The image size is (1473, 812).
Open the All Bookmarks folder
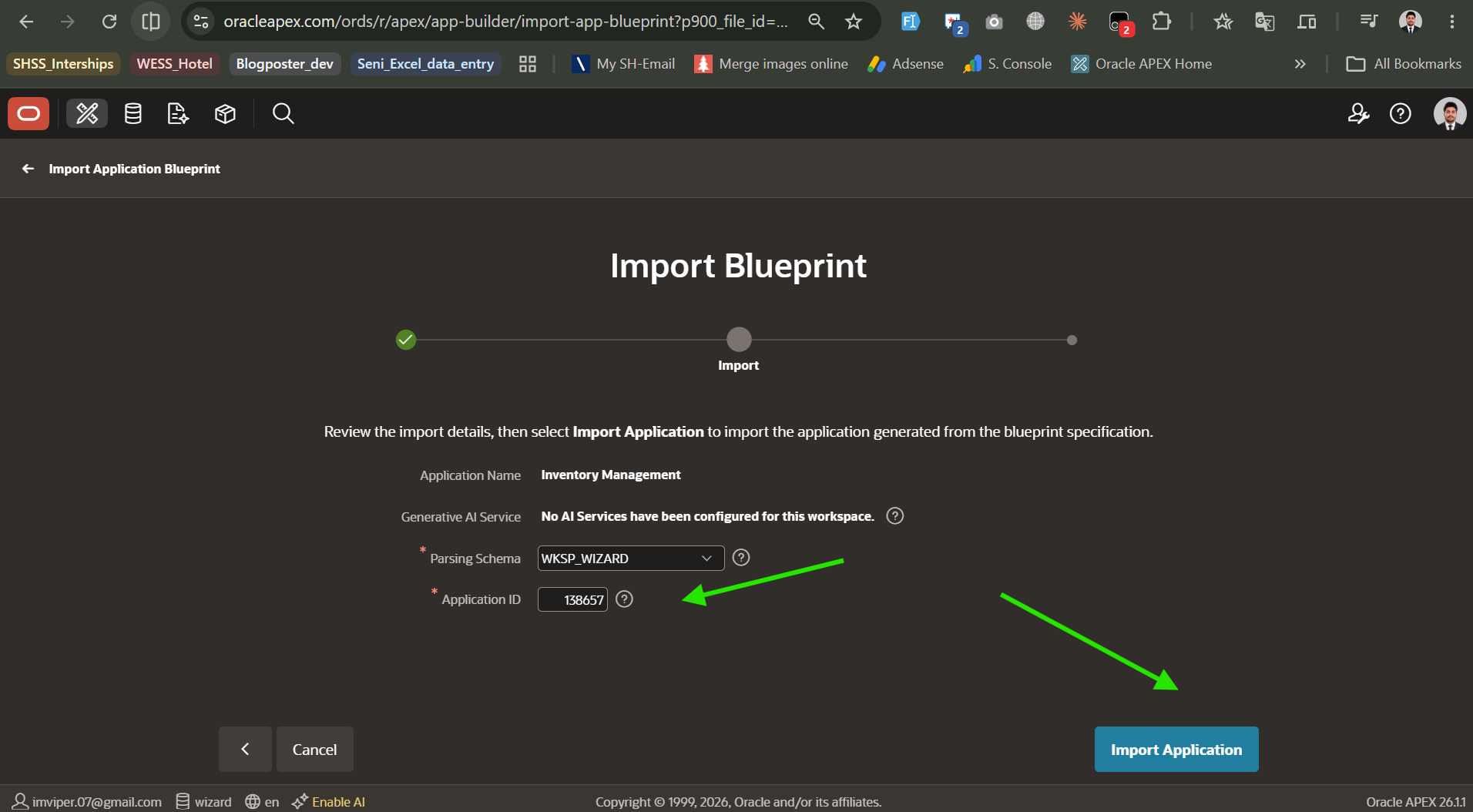pyautogui.click(x=1404, y=64)
